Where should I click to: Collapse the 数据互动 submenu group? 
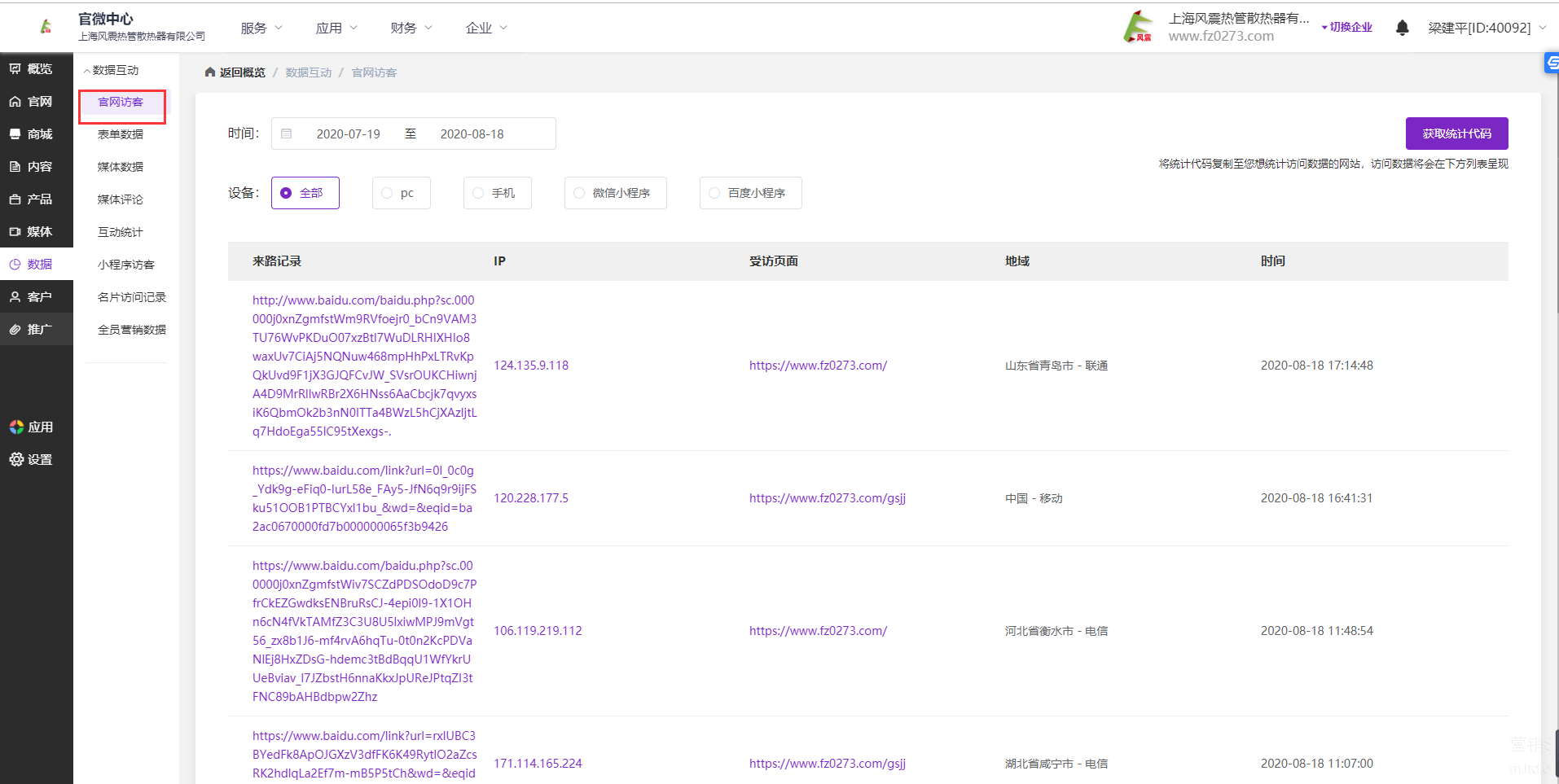click(x=112, y=70)
